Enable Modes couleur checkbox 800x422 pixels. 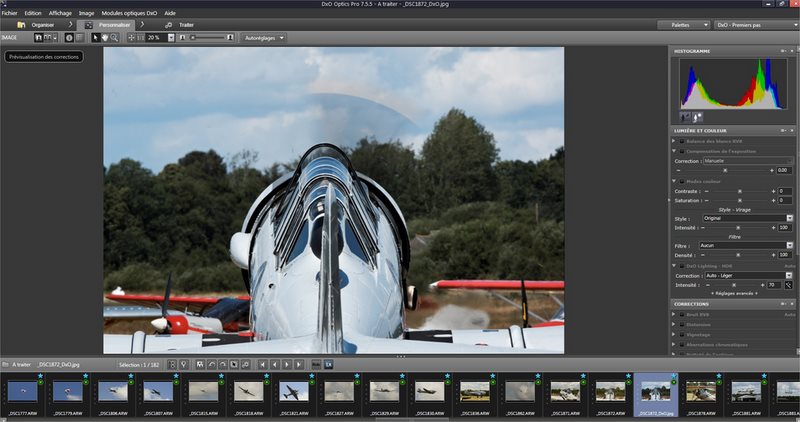(x=682, y=182)
